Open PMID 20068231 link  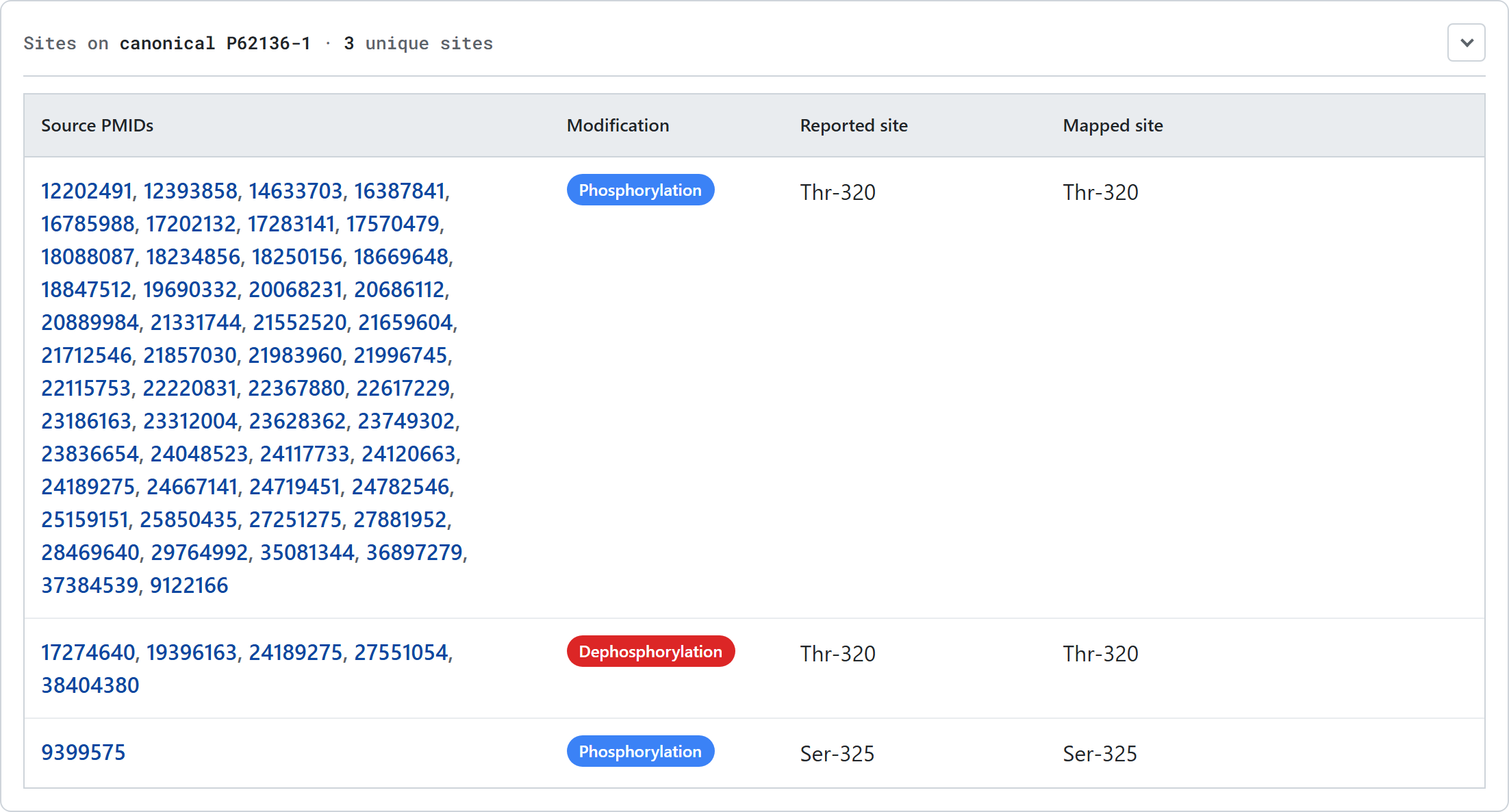[296, 290]
